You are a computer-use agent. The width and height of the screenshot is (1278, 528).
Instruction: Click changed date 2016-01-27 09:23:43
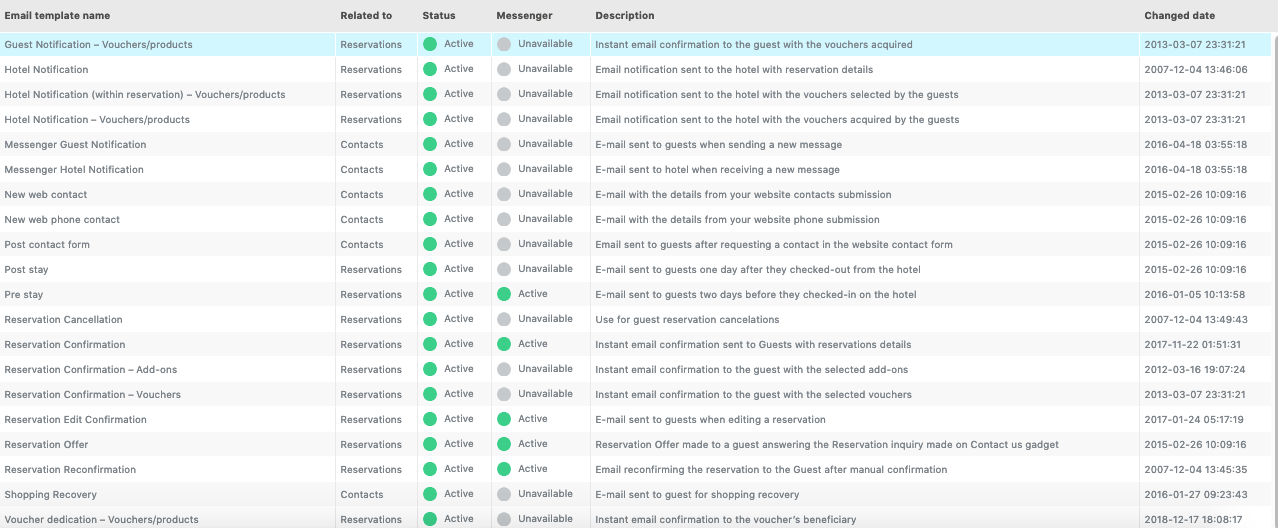1195,494
